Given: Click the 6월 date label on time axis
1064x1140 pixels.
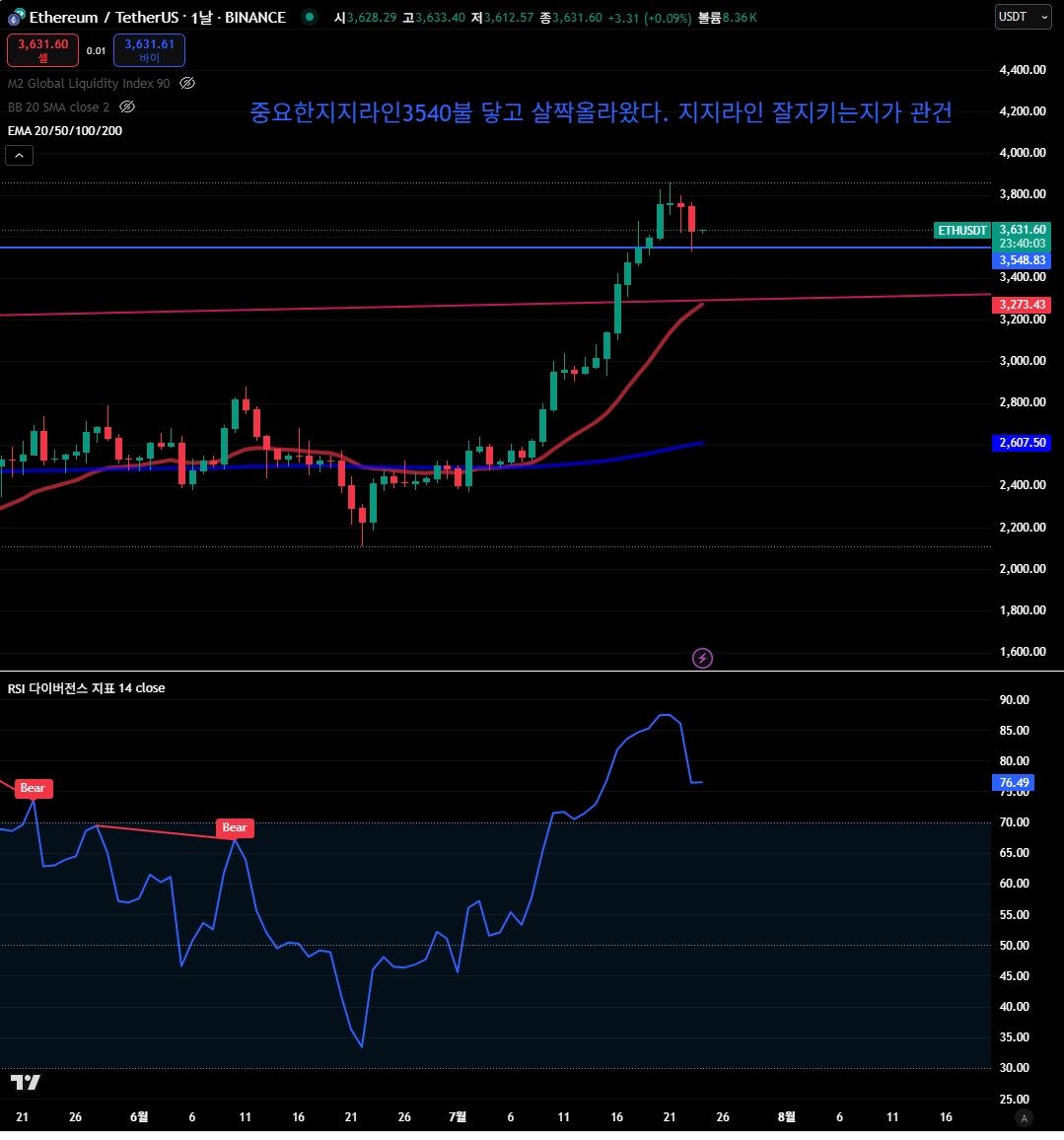Looking at the screenshot, I should click(139, 1116).
